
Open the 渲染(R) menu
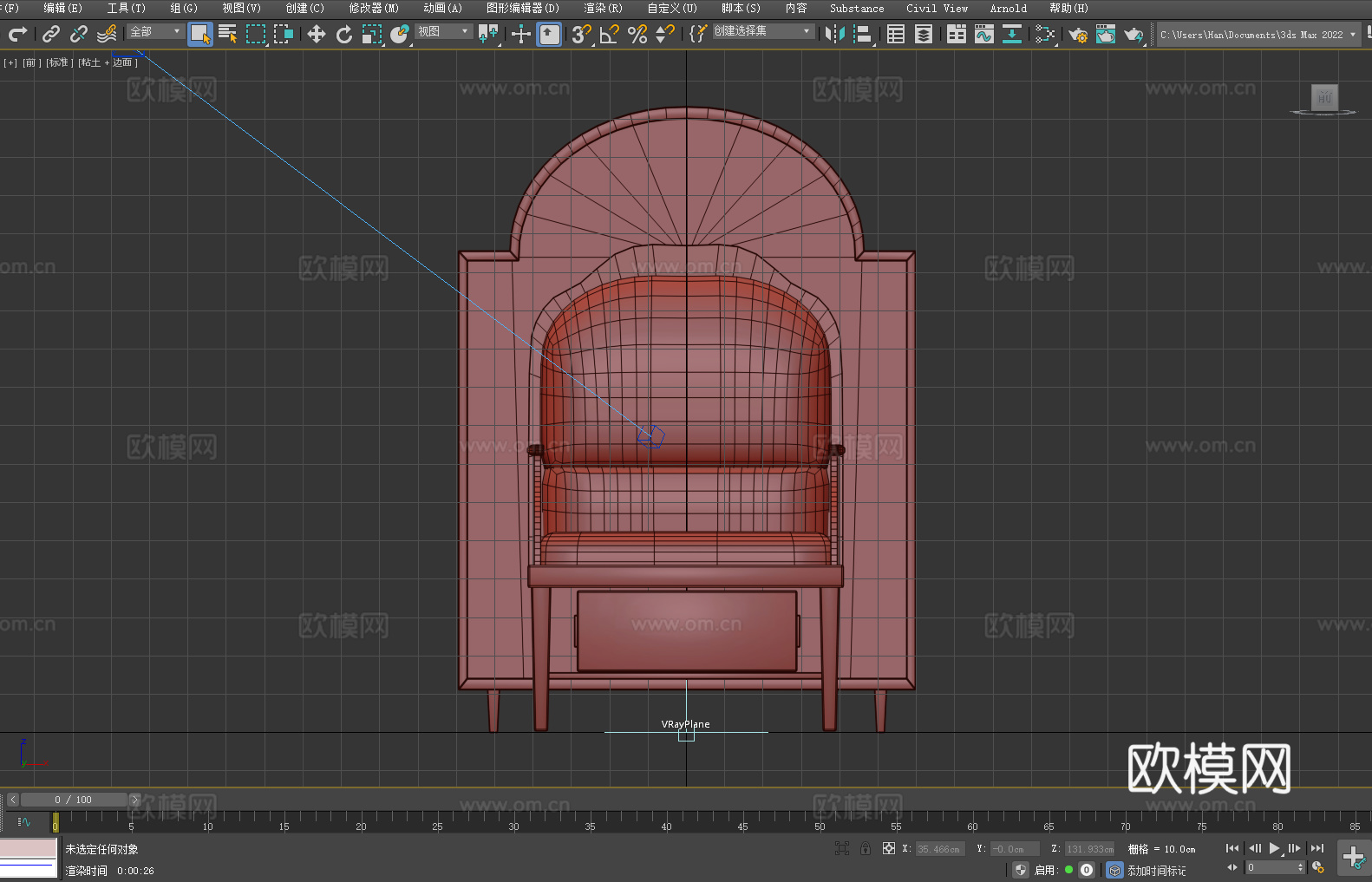pos(603,8)
